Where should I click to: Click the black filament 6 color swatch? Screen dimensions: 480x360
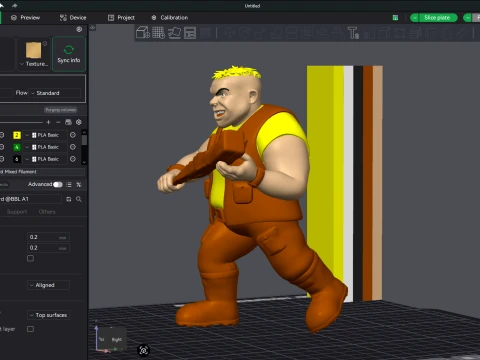(17, 159)
